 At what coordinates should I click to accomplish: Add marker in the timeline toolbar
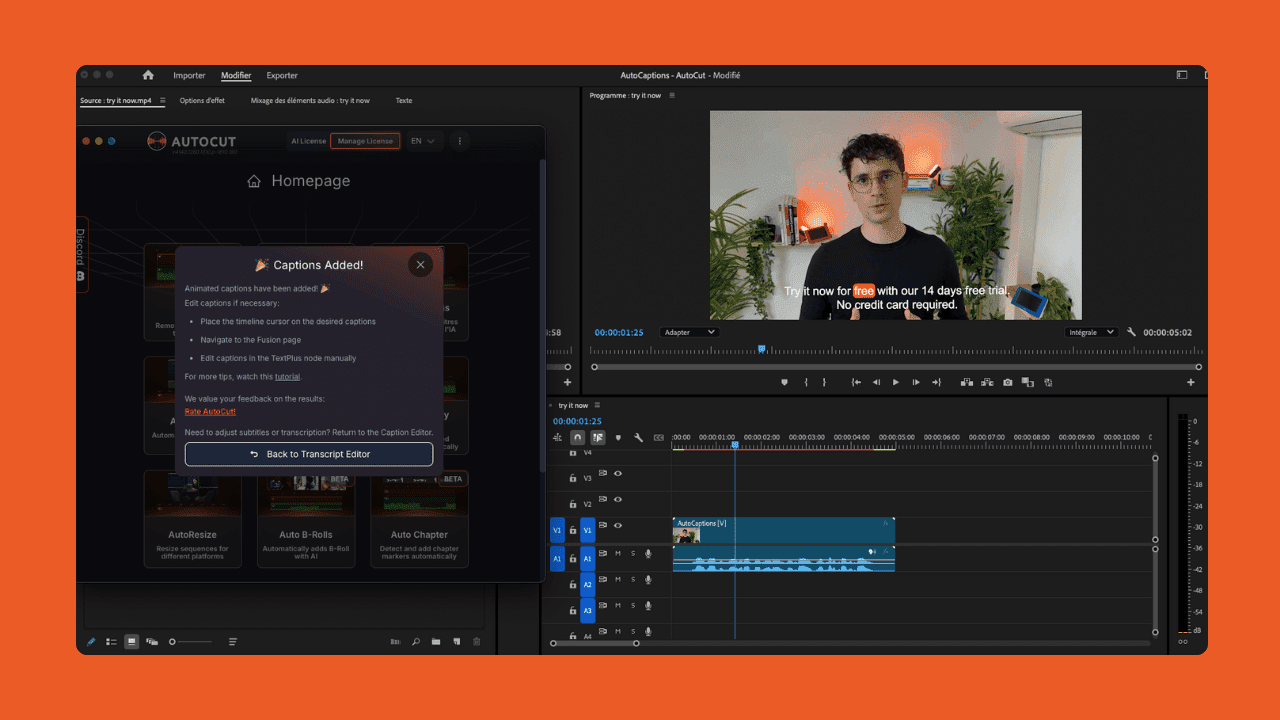coord(618,437)
